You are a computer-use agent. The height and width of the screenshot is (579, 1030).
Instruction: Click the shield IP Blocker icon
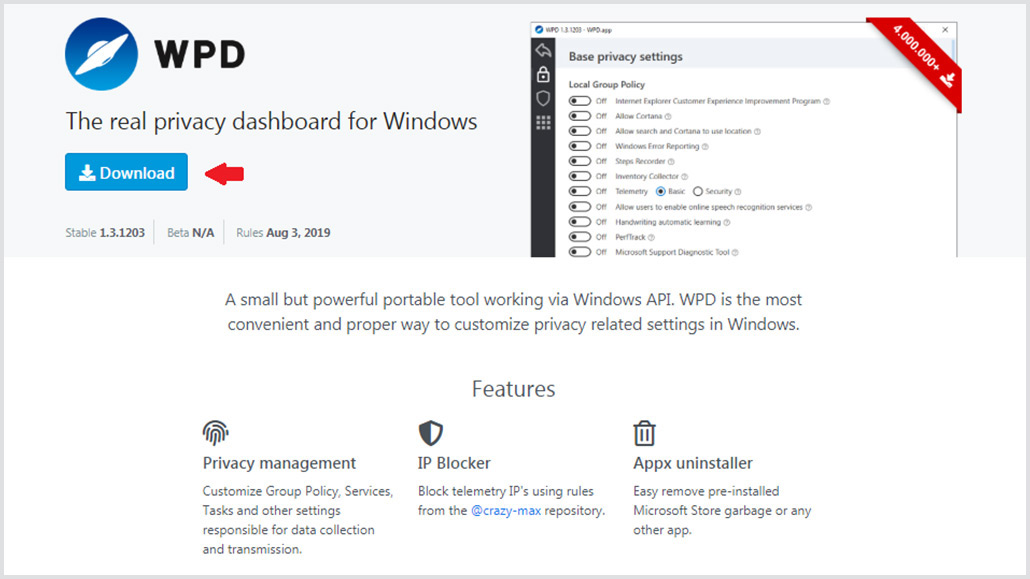click(431, 433)
